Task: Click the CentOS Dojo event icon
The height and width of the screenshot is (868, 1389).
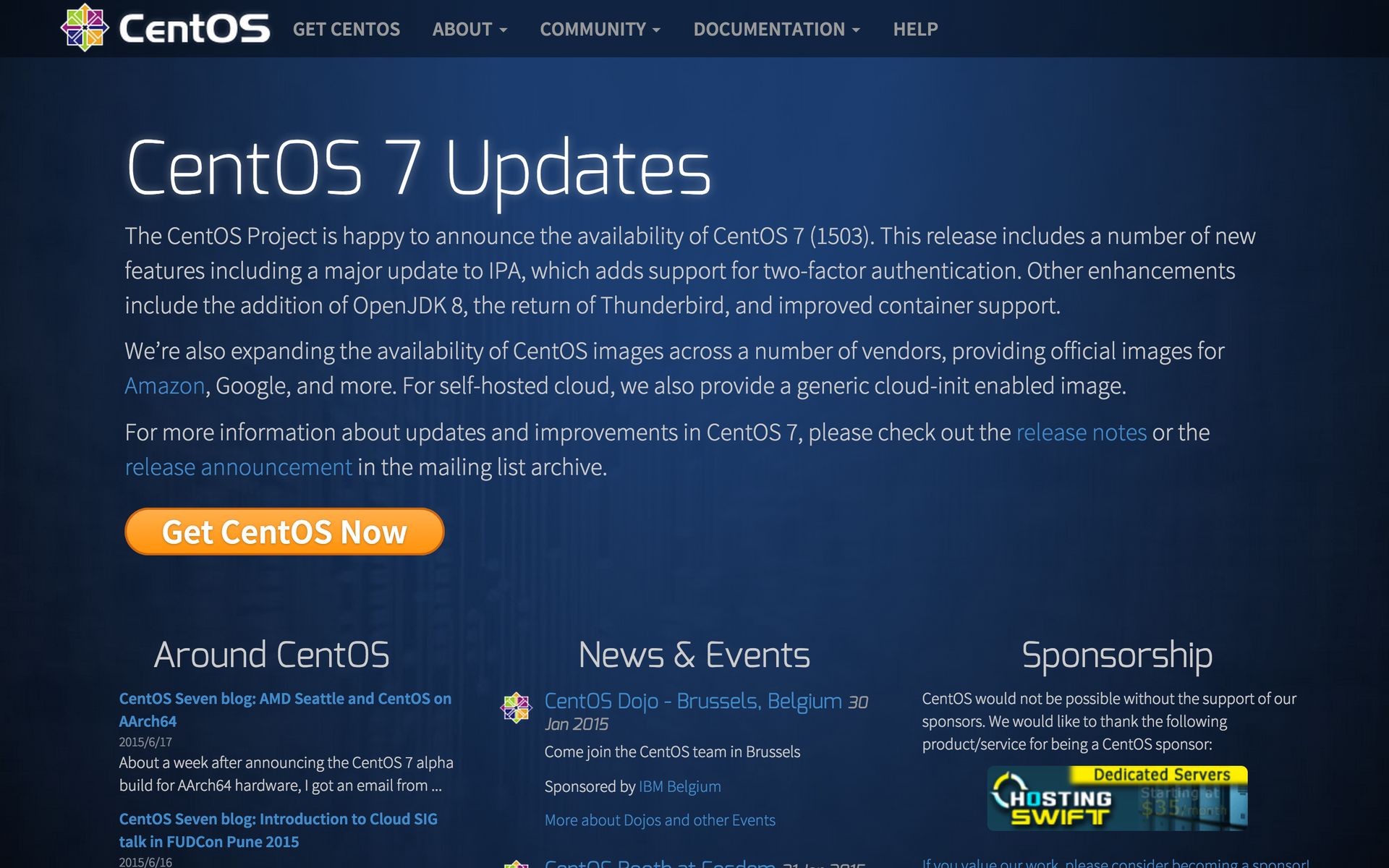Action: coord(517,709)
